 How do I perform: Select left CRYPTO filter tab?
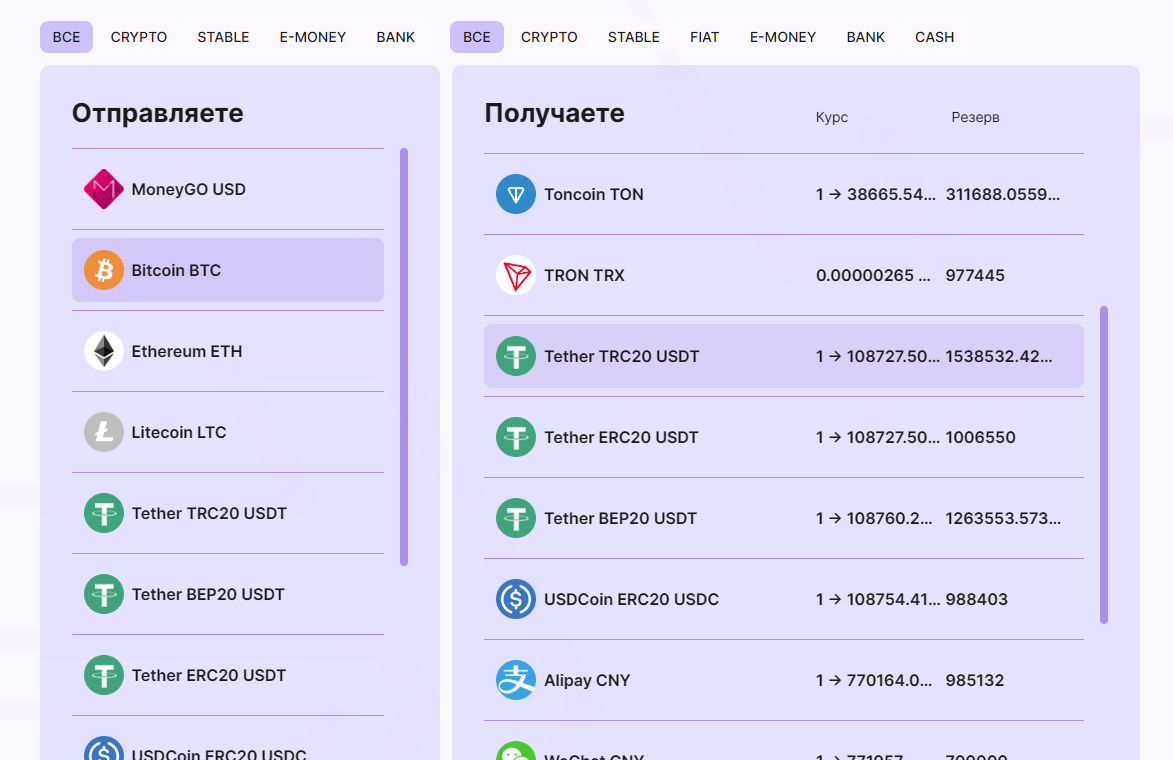click(x=139, y=37)
